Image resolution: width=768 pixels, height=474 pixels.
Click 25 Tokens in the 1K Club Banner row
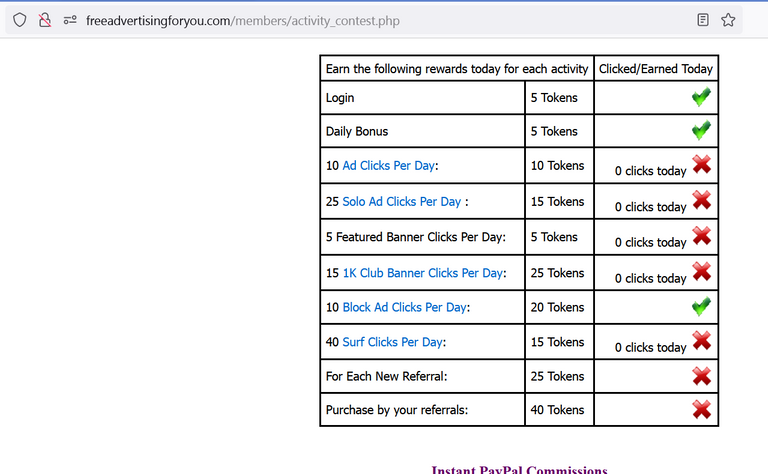pos(557,273)
